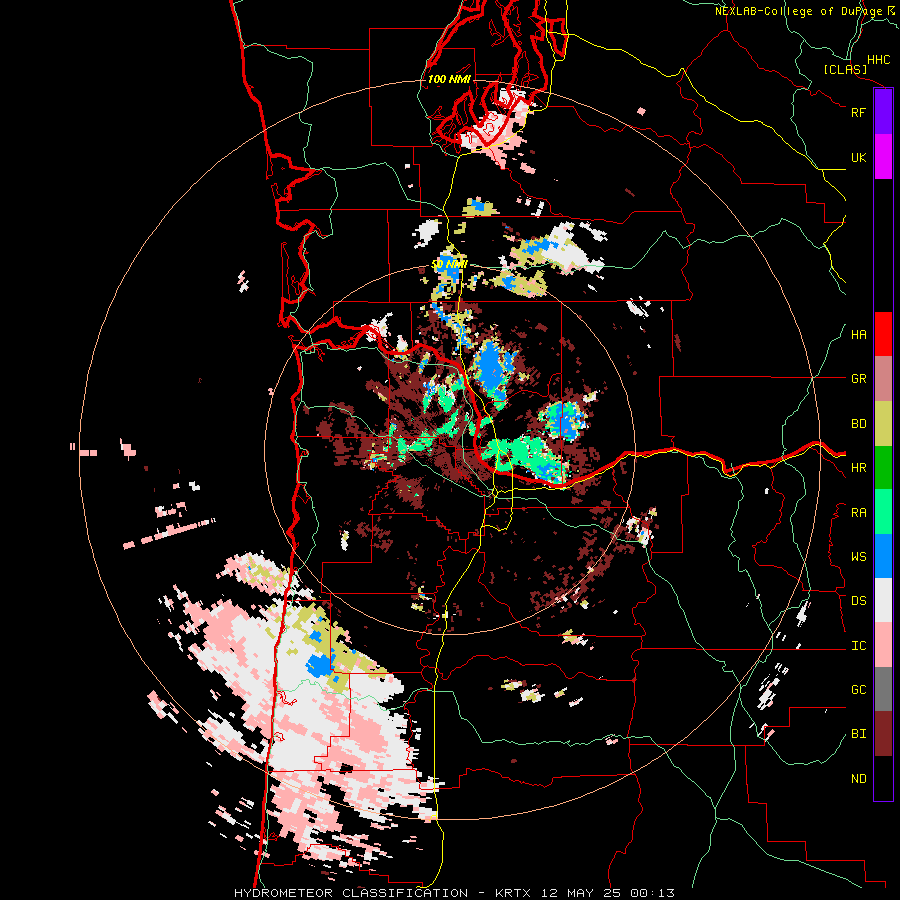Select the dark green HR legend swatch
Viewport: 900px width, 900px height.
tap(883, 468)
